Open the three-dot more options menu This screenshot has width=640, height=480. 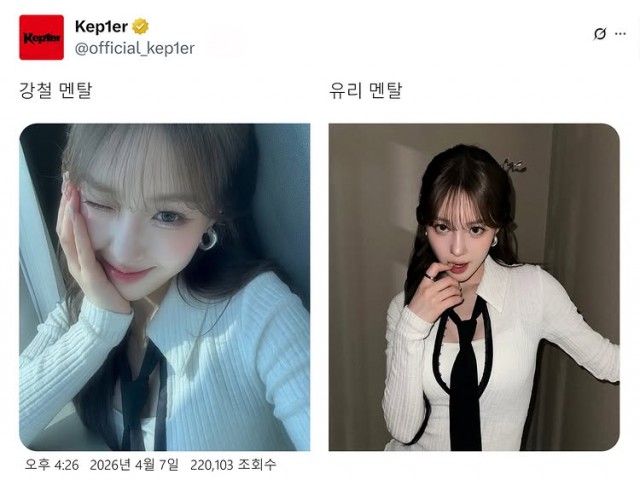(x=620, y=34)
